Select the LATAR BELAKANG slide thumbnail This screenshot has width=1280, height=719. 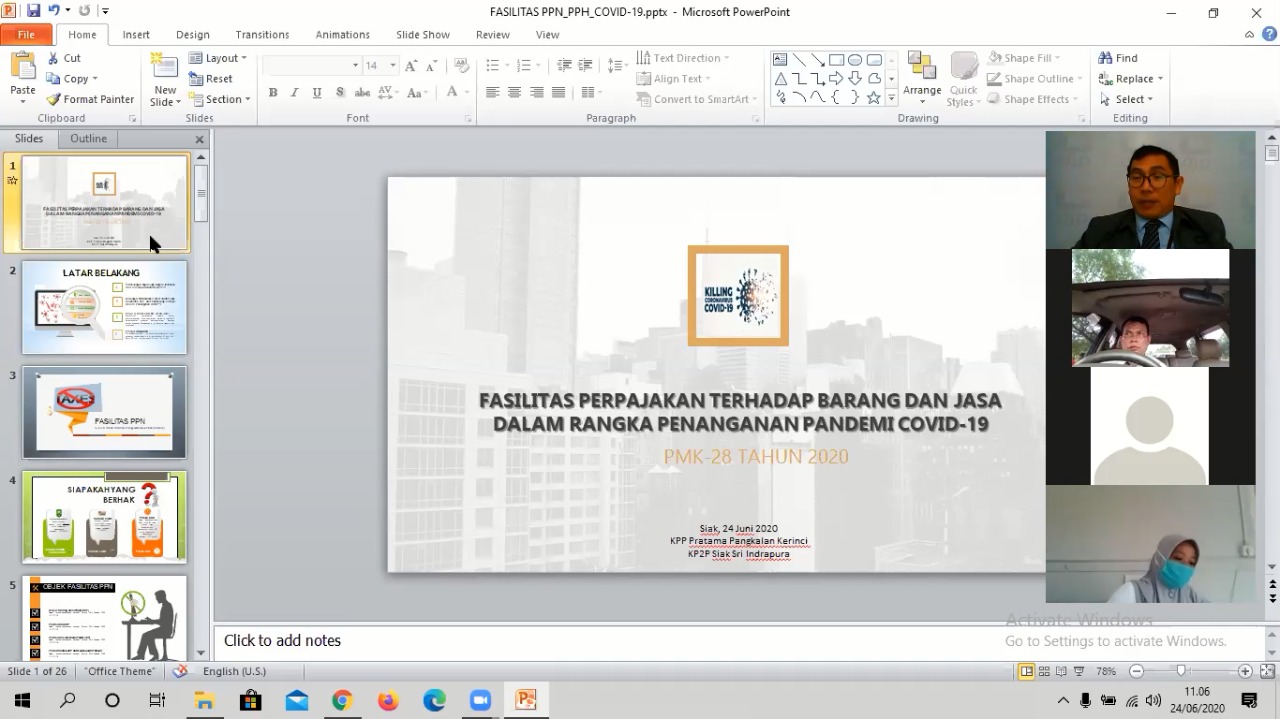[x=104, y=308]
